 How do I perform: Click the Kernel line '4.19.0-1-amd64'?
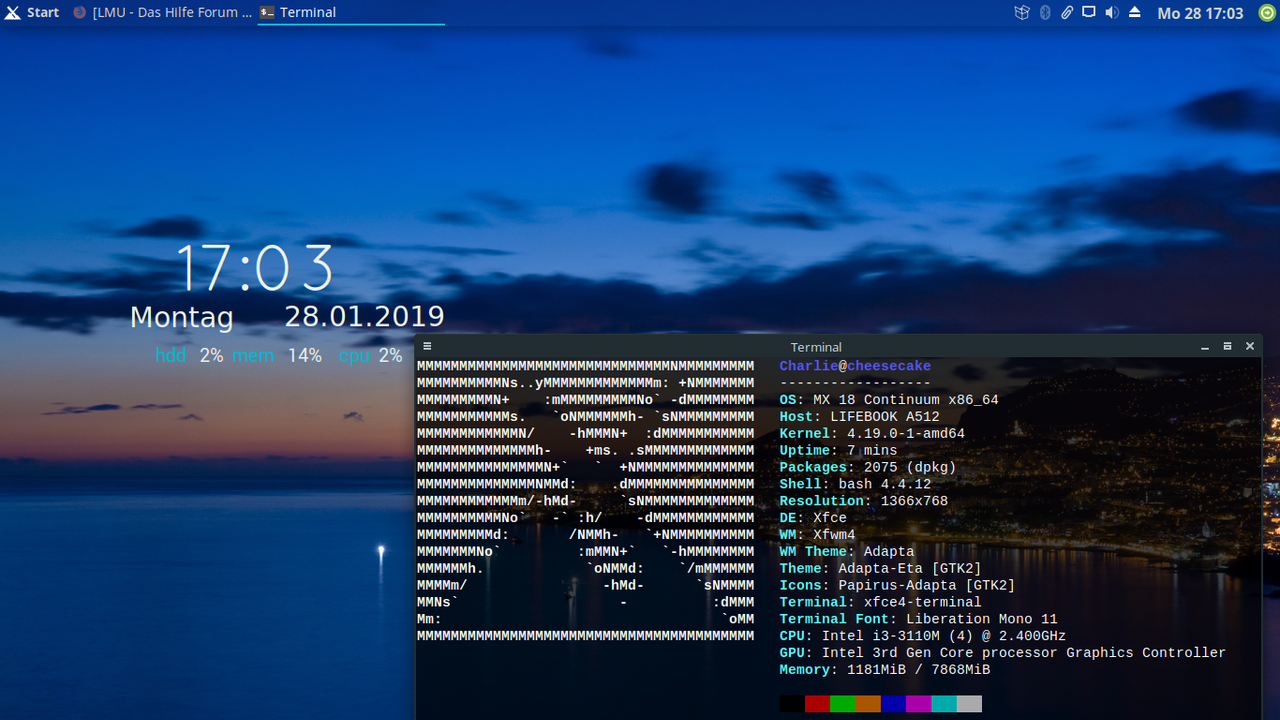point(872,434)
